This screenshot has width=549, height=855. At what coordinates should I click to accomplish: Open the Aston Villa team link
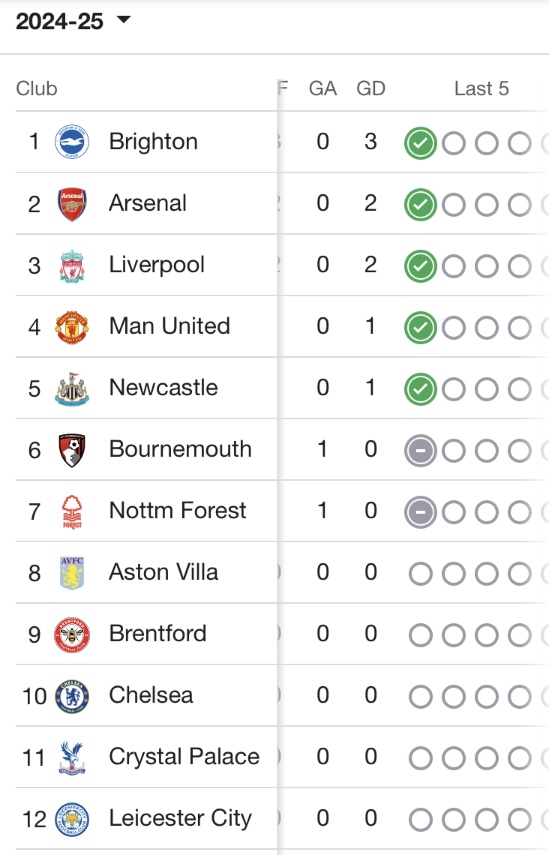click(x=164, y=572)
